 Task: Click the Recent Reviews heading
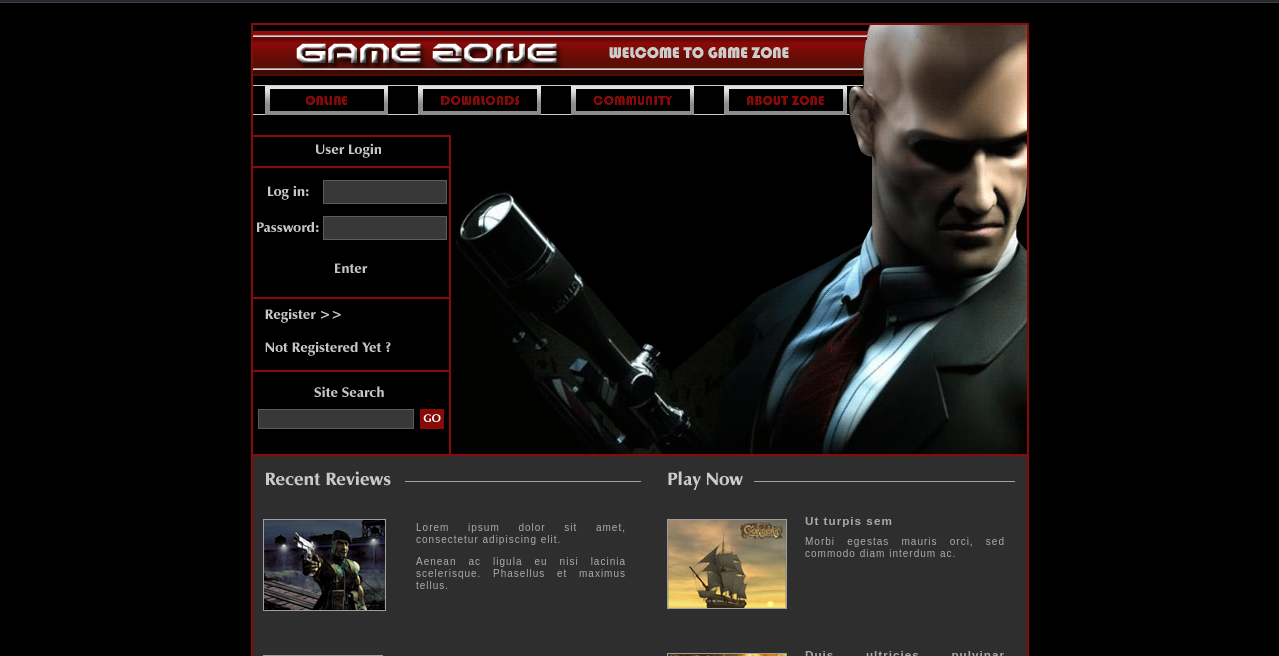pyautogui.click(x=328, y=480)
